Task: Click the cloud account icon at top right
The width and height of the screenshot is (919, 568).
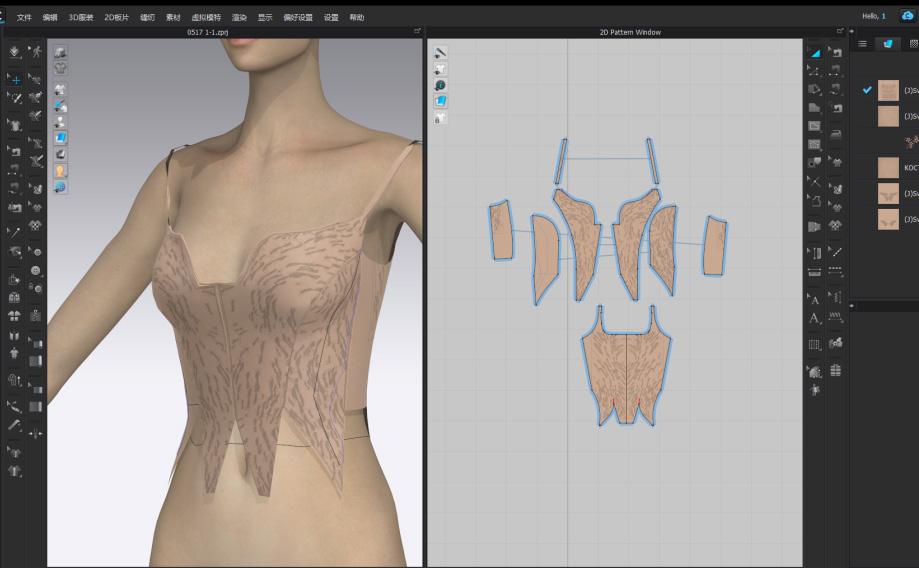Action: [908, 16]
